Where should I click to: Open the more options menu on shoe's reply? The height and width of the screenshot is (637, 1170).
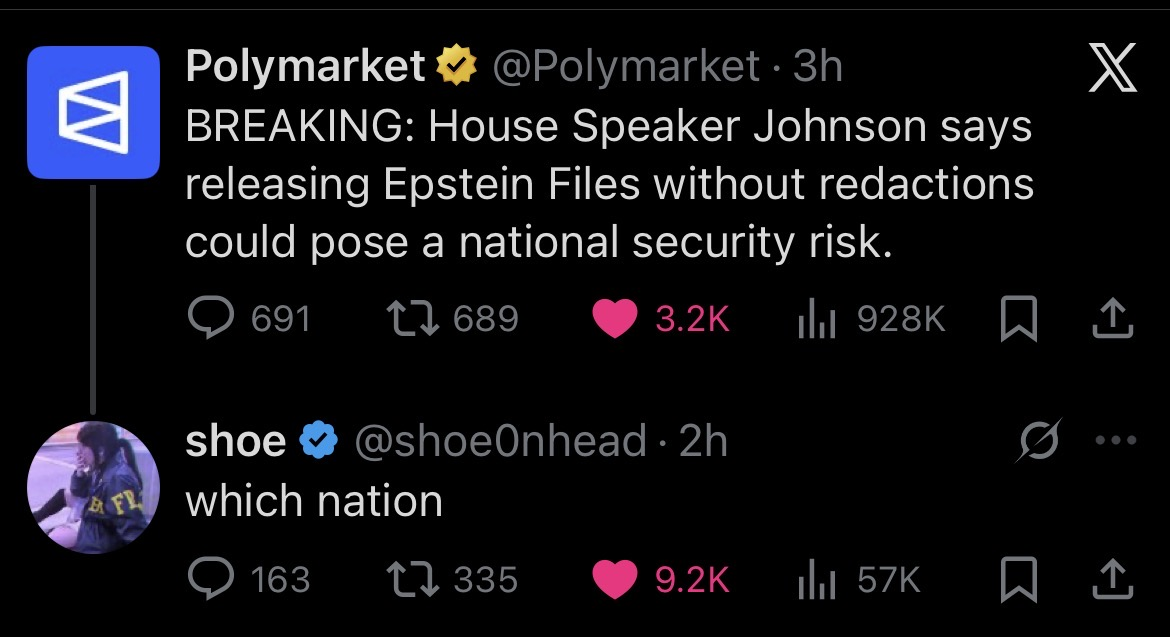pyautogui.click(x=1117, y=441)
